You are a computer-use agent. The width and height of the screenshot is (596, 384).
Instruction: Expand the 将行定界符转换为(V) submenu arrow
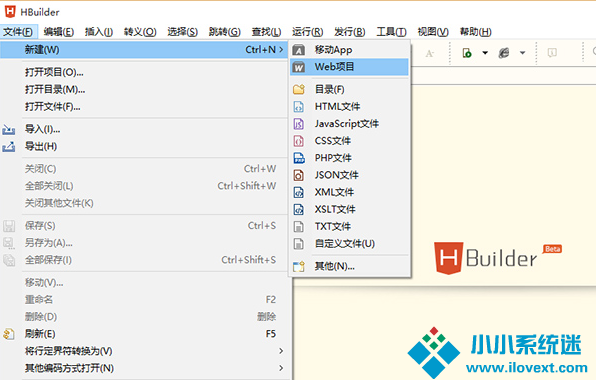(281, 351)
